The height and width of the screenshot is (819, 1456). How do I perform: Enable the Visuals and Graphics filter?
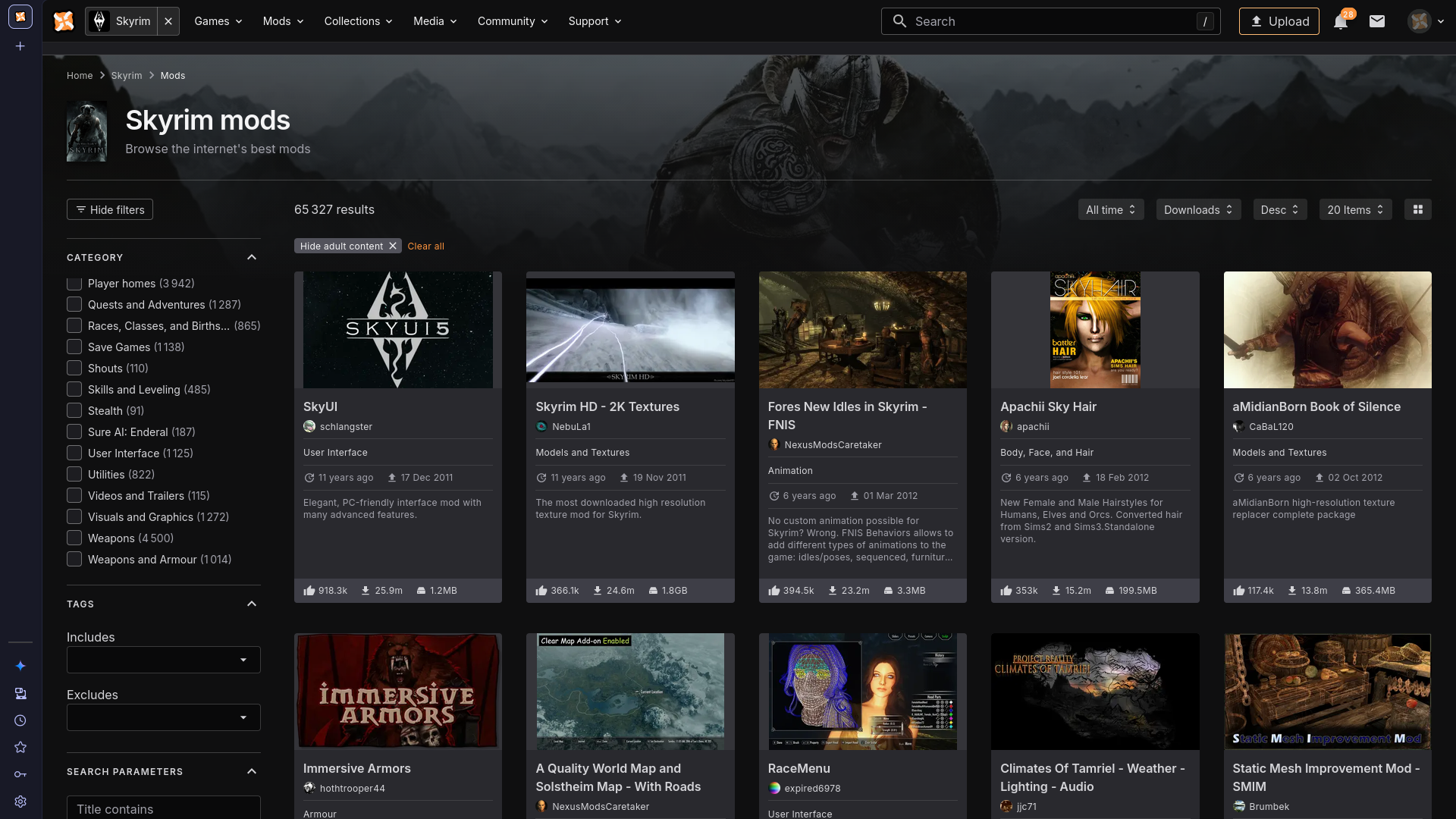(x=74, y=517)
